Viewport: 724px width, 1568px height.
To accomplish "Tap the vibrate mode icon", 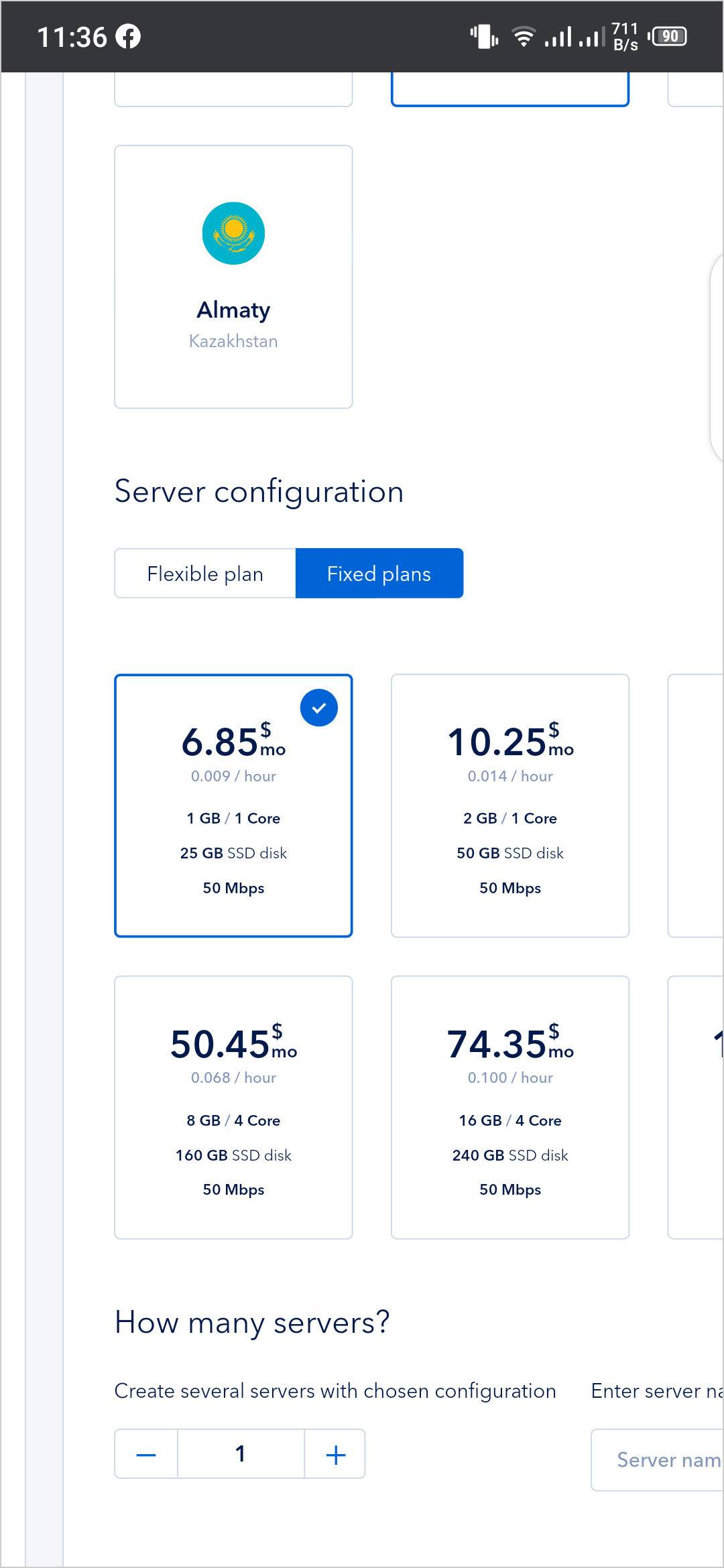I will [484, 36].
